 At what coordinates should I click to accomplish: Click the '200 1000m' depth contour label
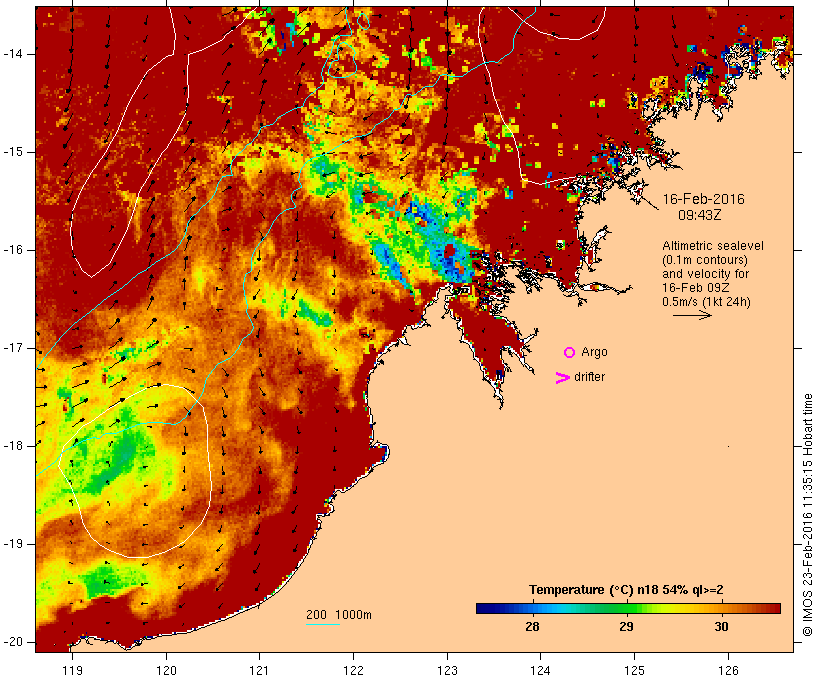pos(339,615)
